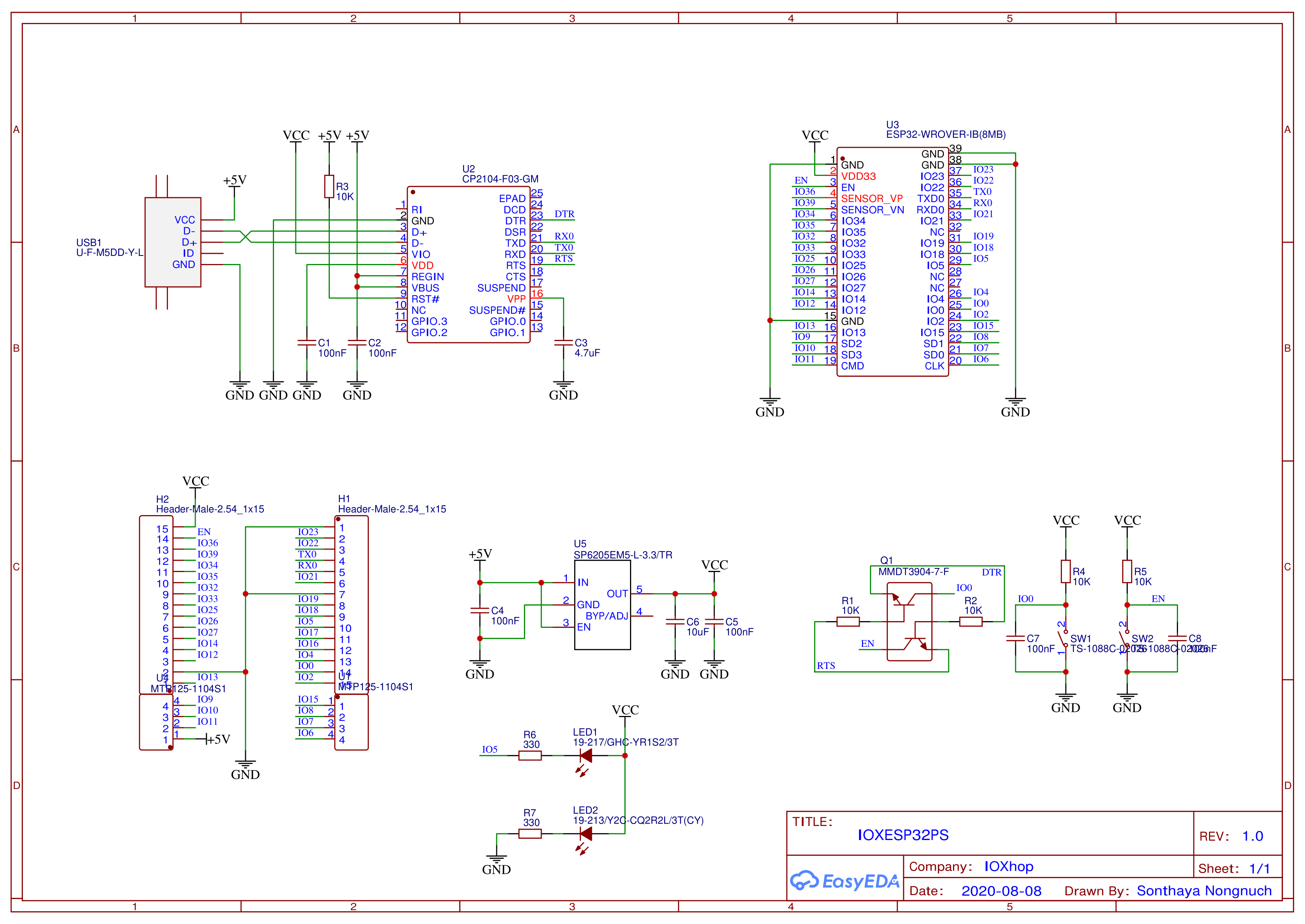Select the date field 2020-08-08
The width and height of the screenshot is (1305, 924).
[1001, 891]
